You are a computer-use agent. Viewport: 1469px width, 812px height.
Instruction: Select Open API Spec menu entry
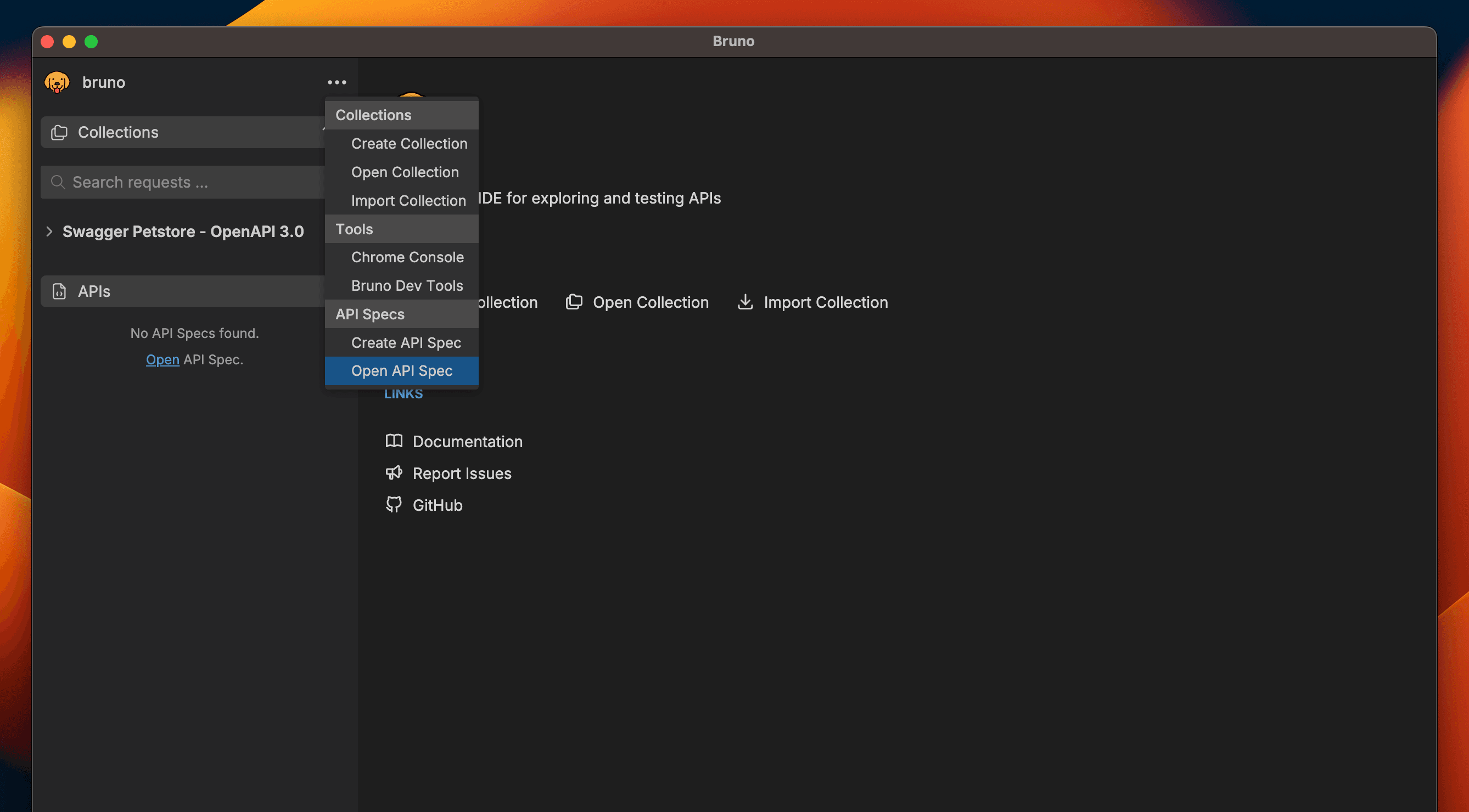401,371
